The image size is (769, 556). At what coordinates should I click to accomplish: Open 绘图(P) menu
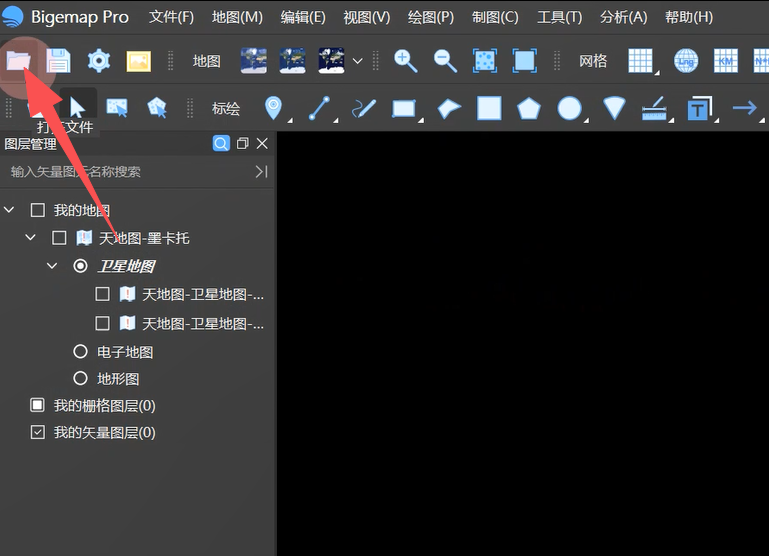pos(431,17)
